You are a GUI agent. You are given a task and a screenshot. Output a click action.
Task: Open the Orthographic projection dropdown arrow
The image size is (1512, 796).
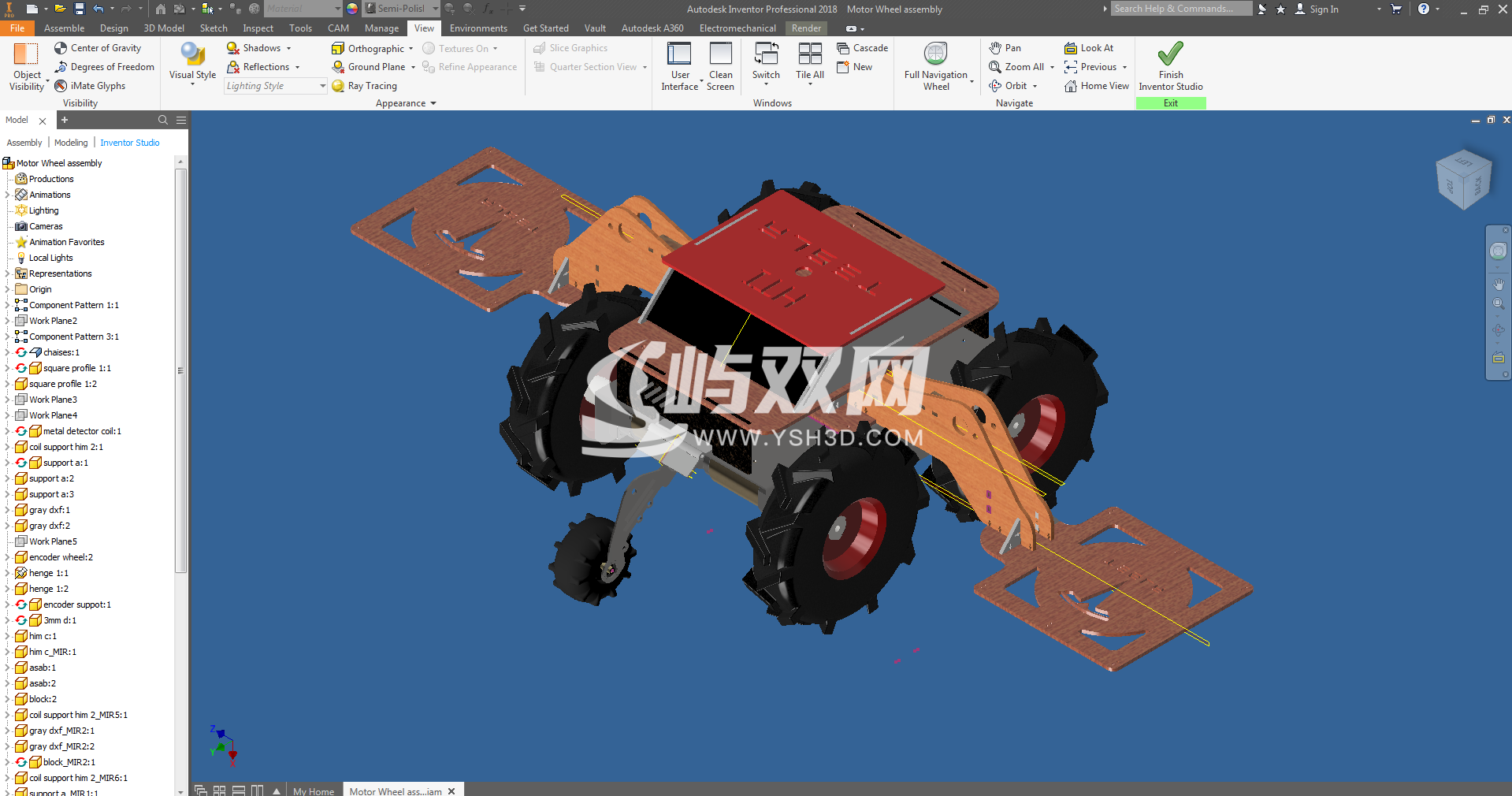411,48
